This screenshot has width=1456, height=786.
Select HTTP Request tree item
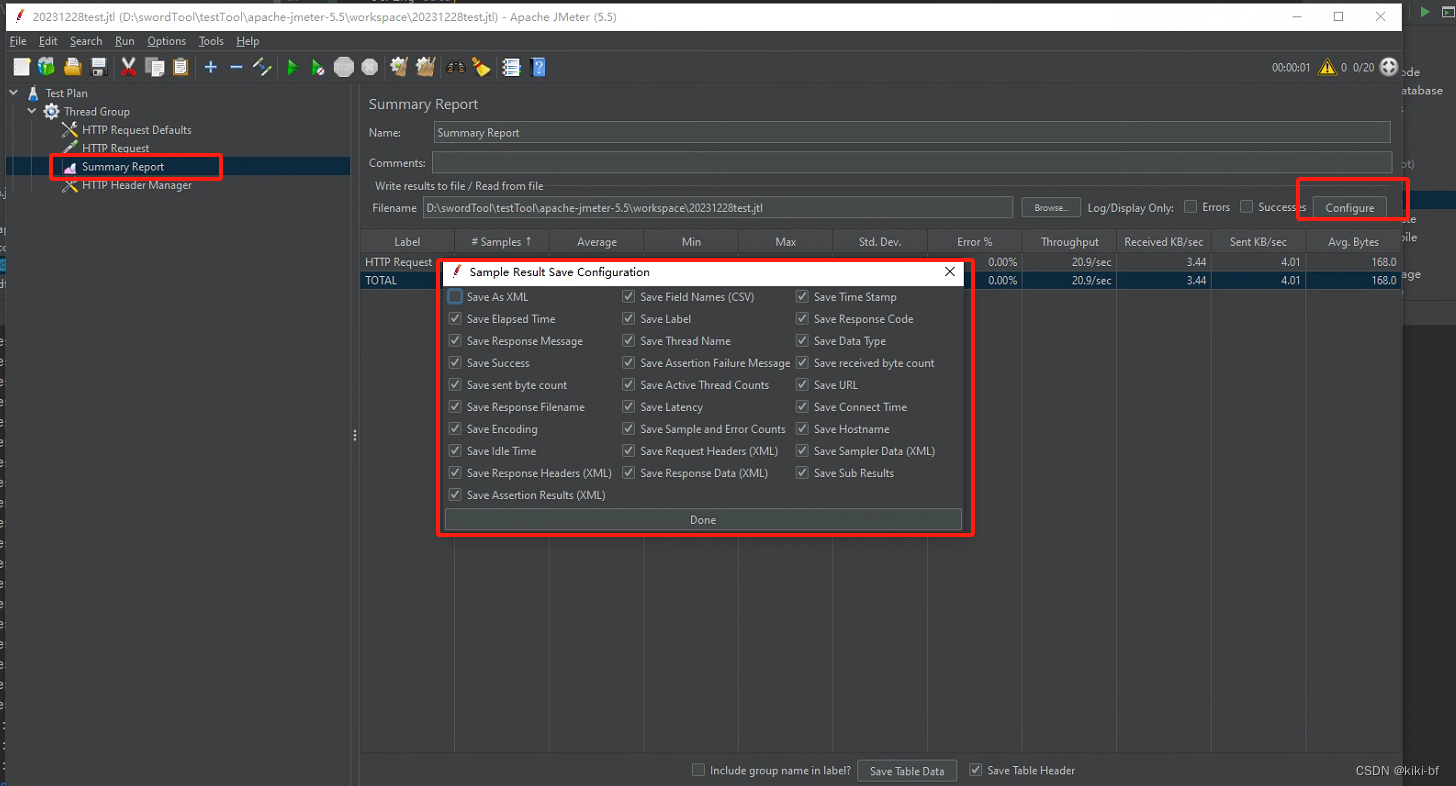pos(115,148)
